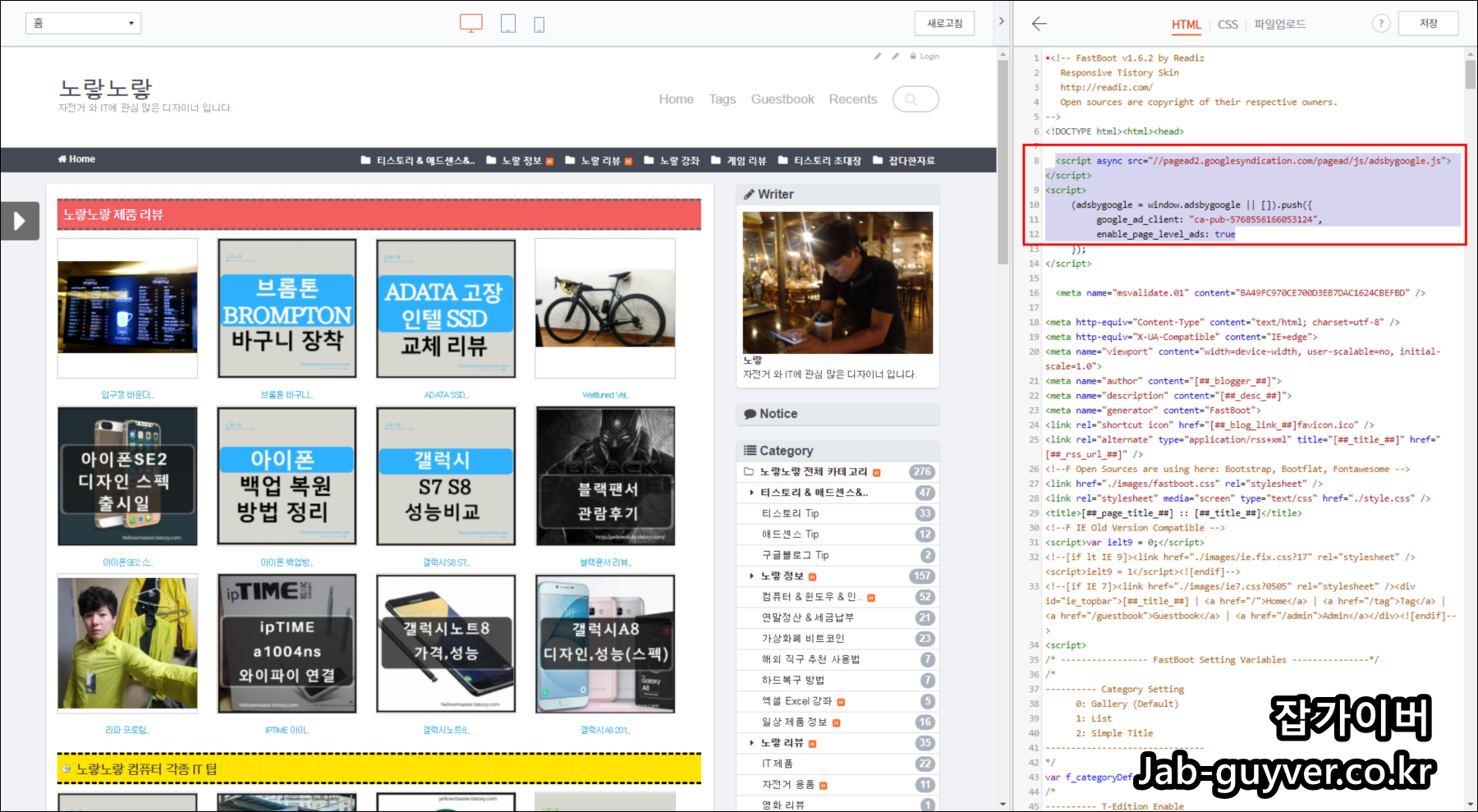Viewport: 1478px width, 812px height.
Task: Open the Guestbook menu in blog header
Action: tap(783, 99)
